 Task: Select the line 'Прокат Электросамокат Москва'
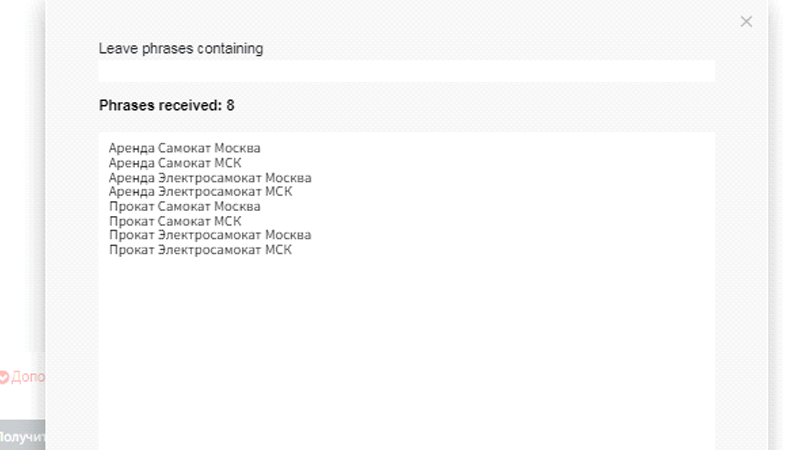[x=210, y=235]
